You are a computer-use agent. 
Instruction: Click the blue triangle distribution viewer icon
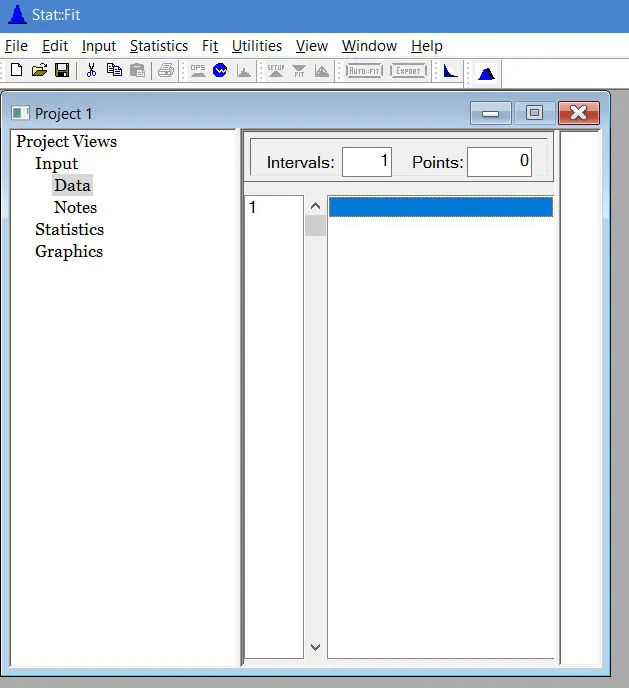pyautogui.click(x=486, y=73)
